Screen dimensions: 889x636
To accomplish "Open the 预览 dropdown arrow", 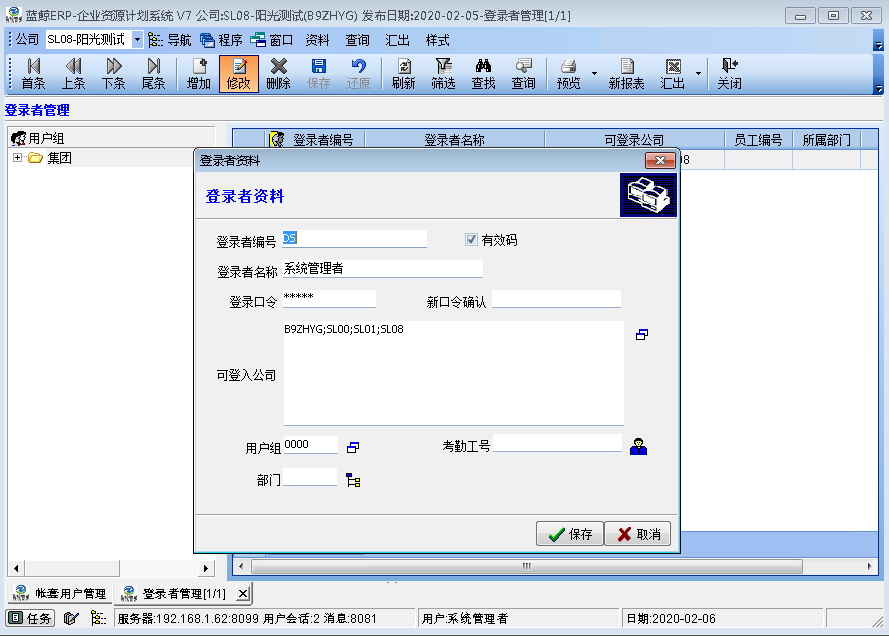I will 594,74.
